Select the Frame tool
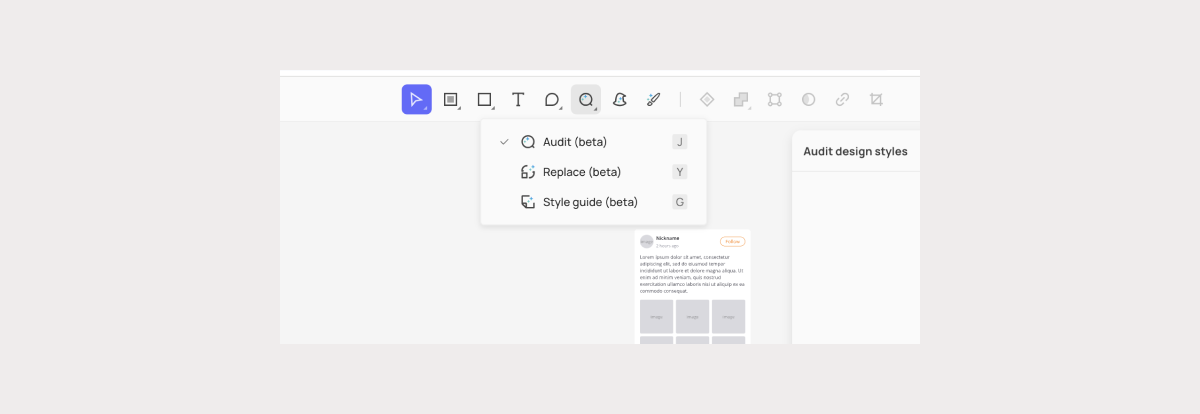Viewport: 1200px width, 414px height. pyautogui.click(x=450, y=99)
